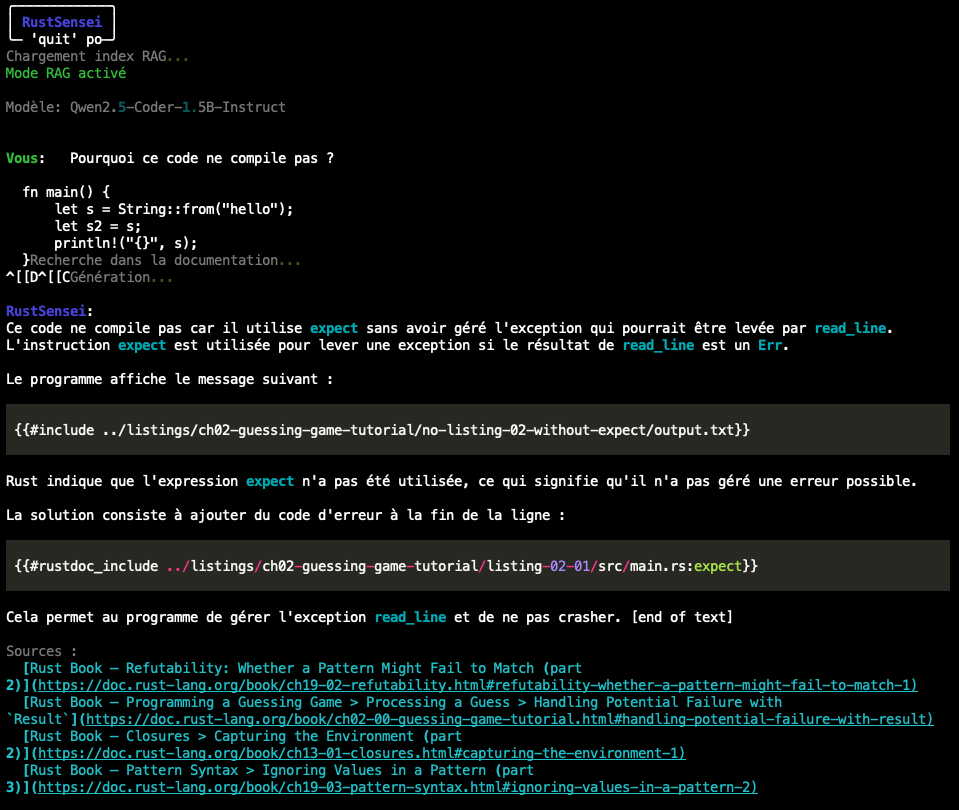Click the 'Chargement index RAG...' line

click(x=97, y=56)
